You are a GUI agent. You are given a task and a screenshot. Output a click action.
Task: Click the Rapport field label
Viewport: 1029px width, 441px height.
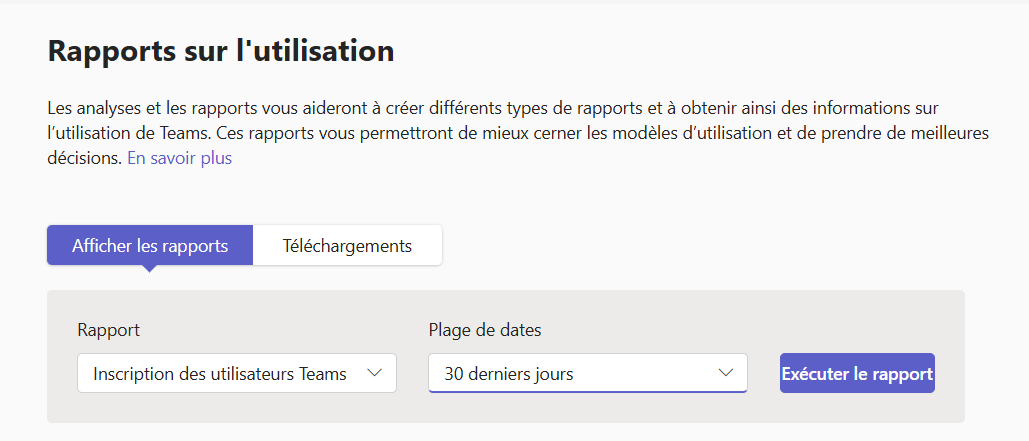coord(108,330)
